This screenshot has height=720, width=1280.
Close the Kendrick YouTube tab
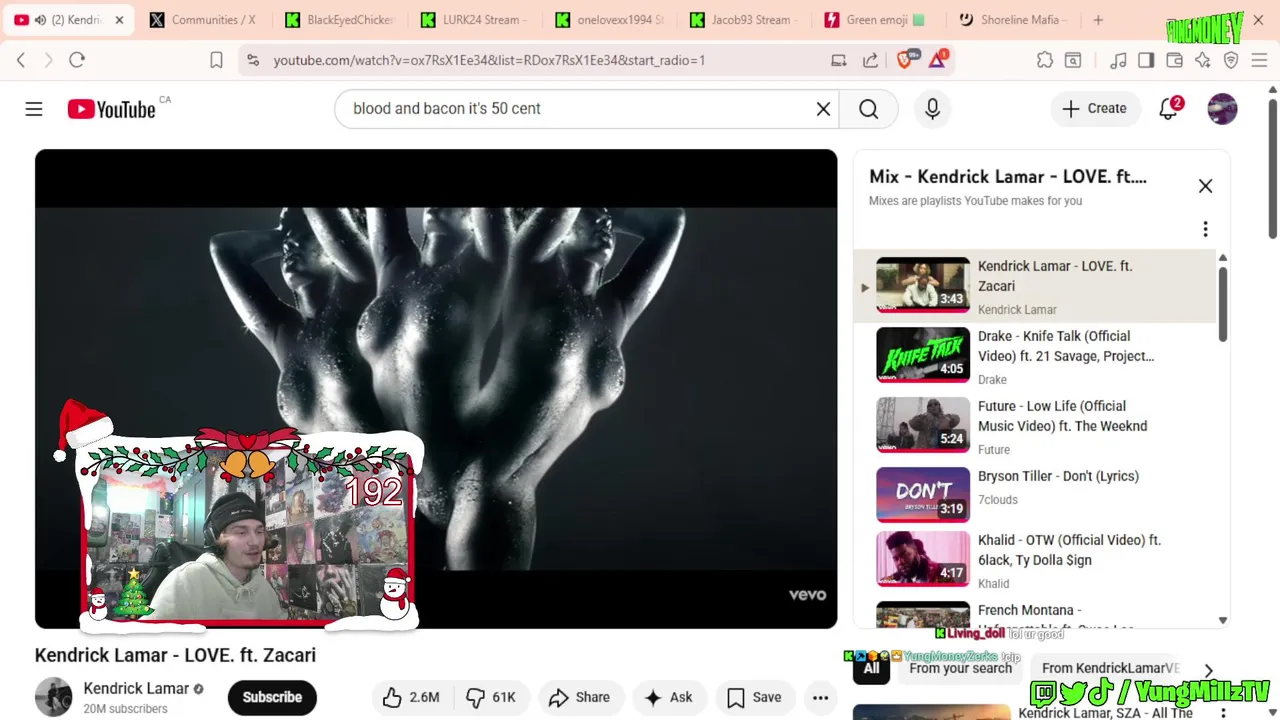(x=119, y=20)
